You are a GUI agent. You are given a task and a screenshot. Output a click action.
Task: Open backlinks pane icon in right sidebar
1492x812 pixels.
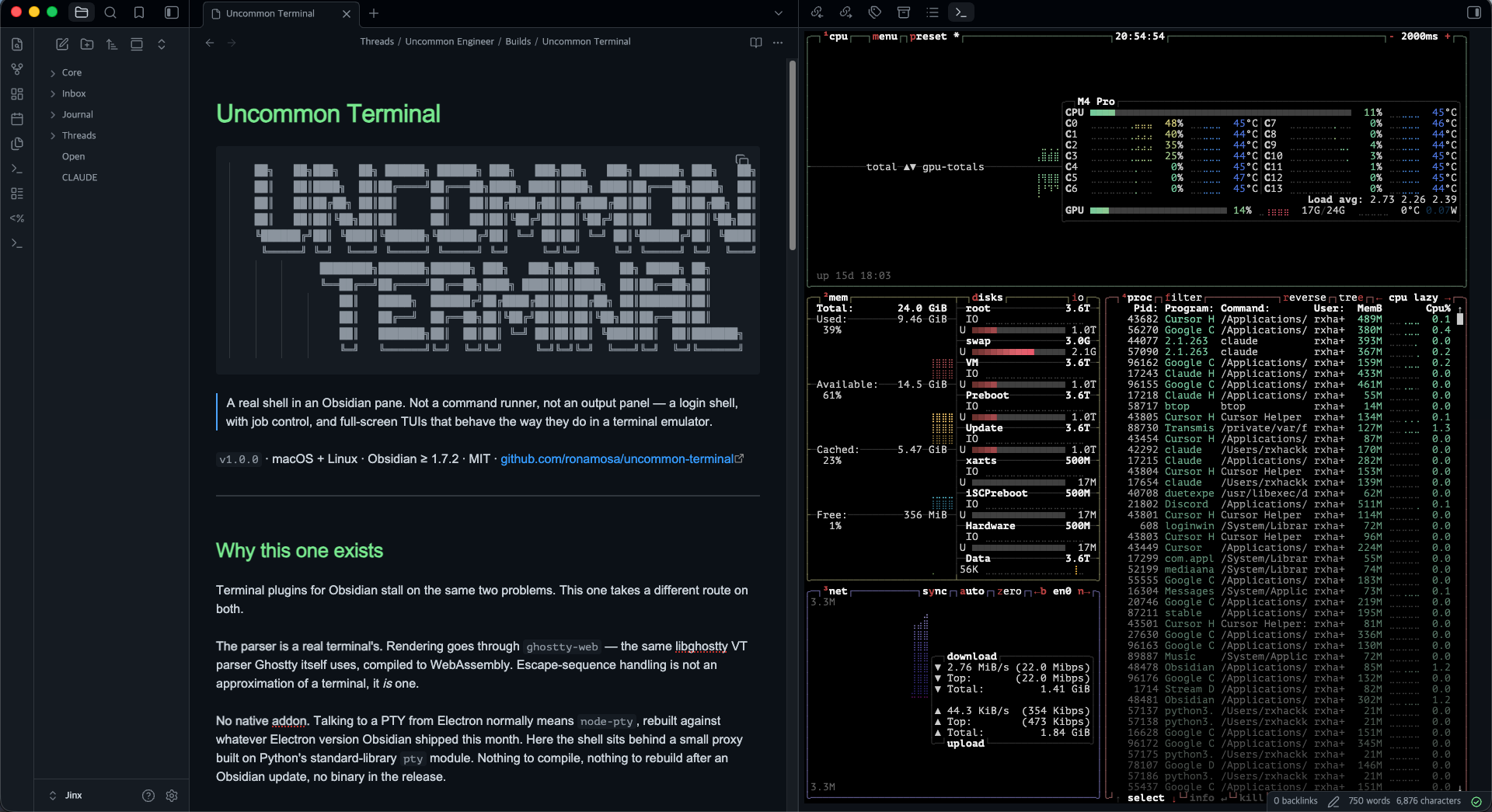pos(817,12)
